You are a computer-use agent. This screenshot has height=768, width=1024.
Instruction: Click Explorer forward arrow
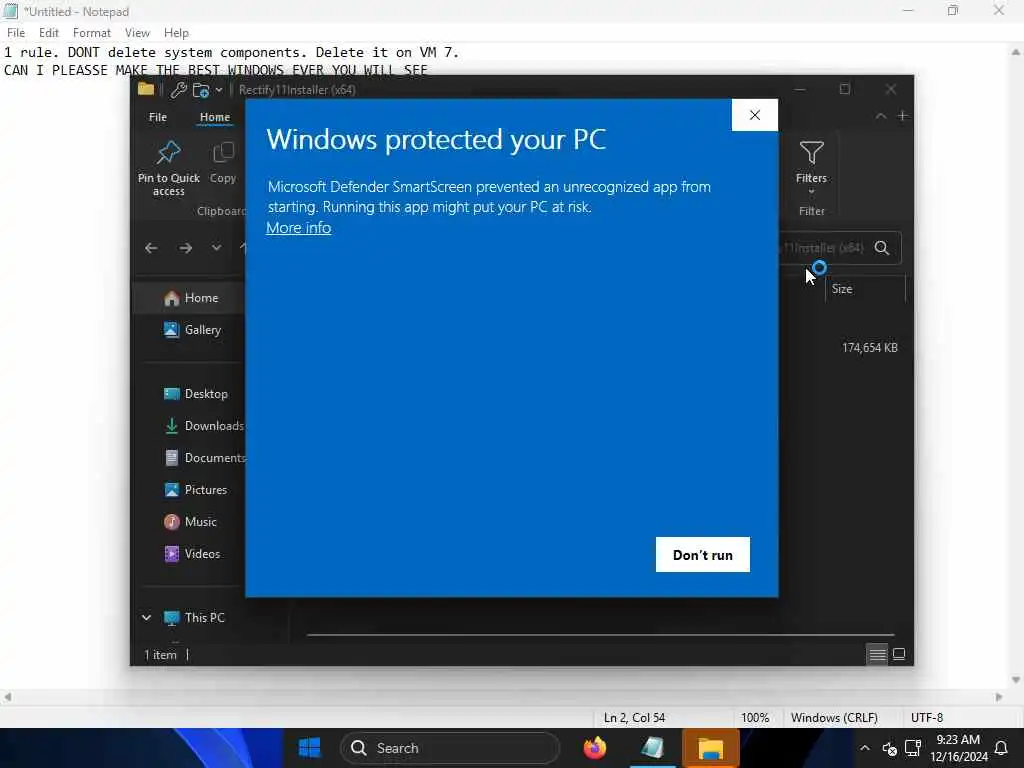pos(185,248)
